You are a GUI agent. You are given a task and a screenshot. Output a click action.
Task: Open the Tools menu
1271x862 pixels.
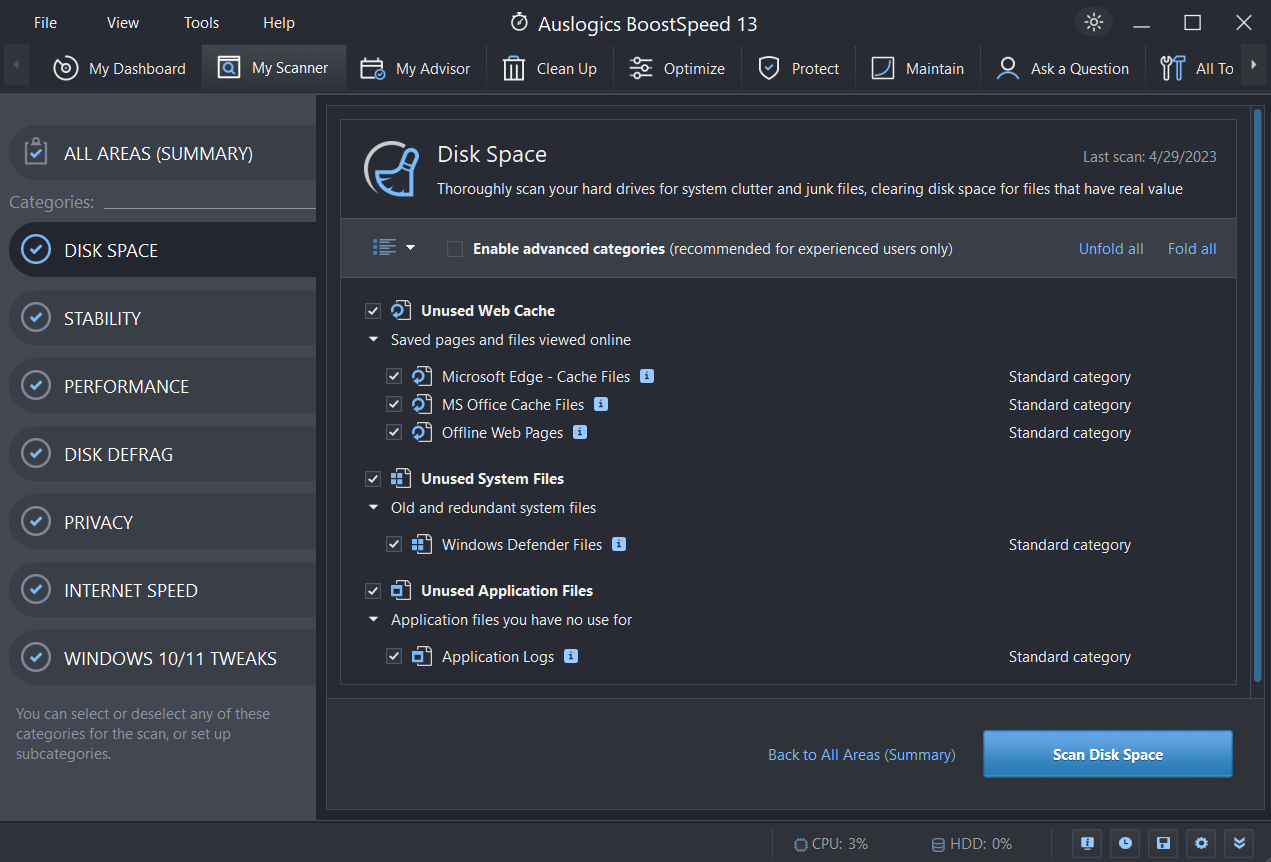[201, 22]
